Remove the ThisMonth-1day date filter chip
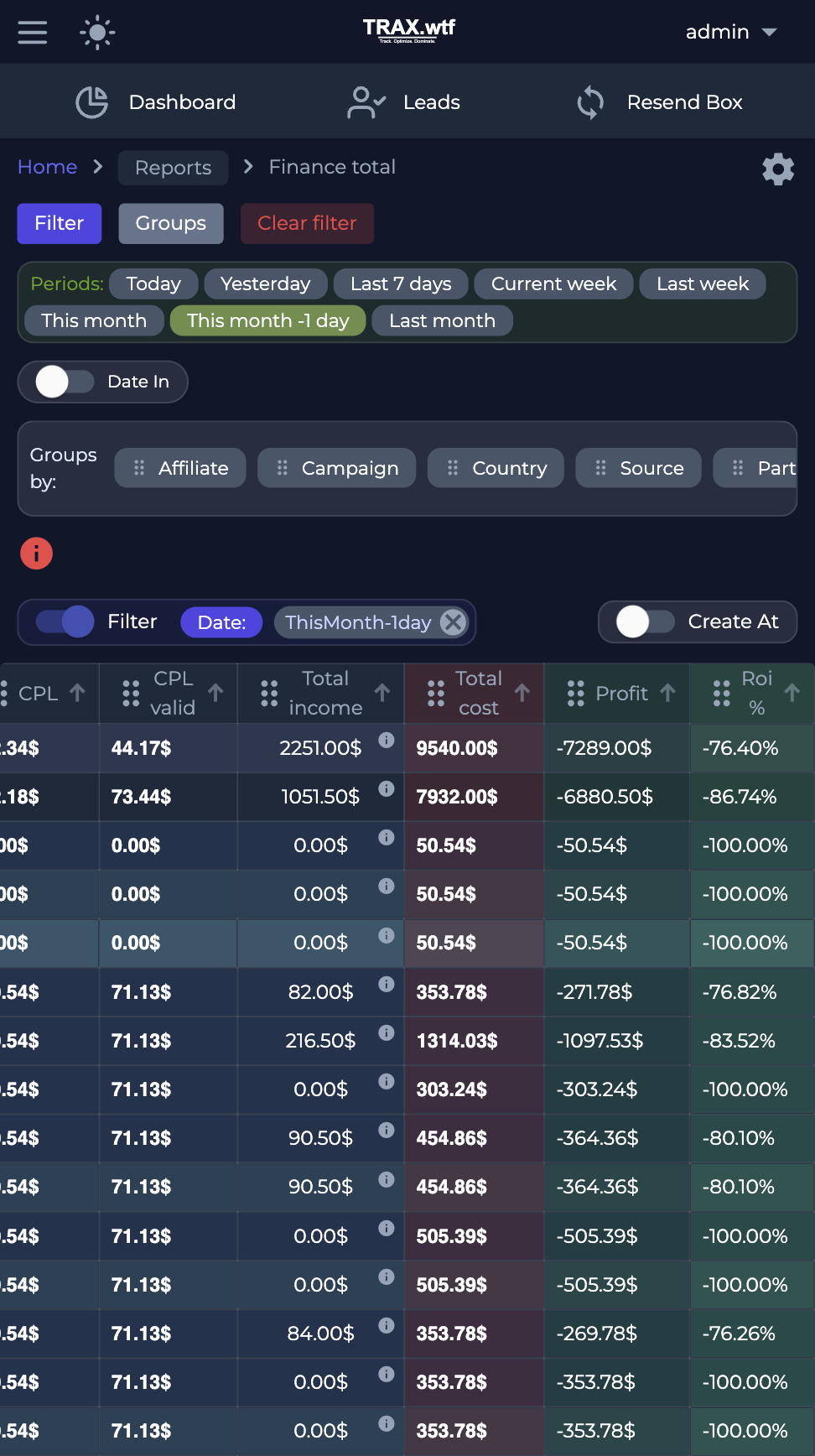This screenshot has height=1456, width=815. point(453,622)
